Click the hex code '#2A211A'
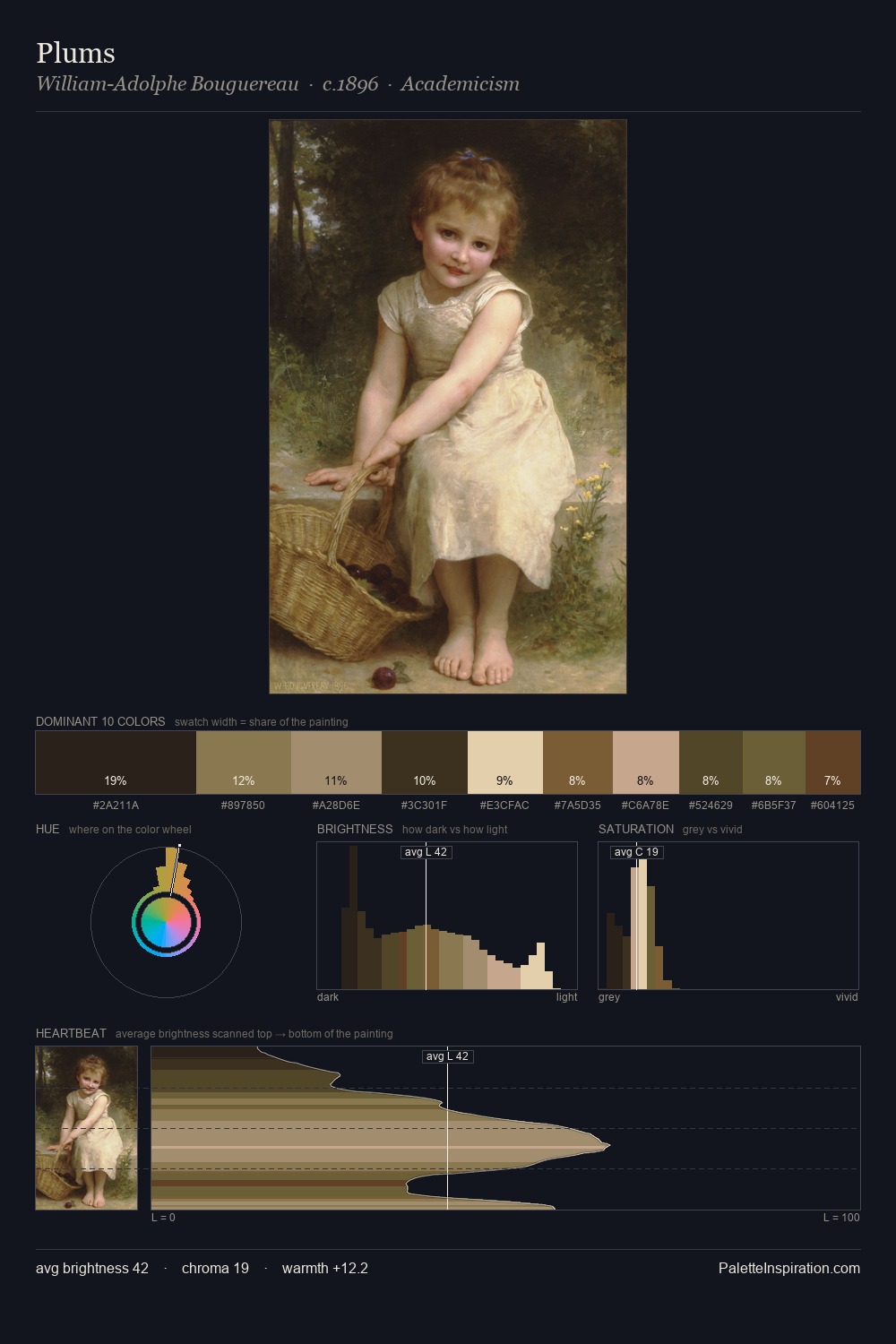Viewport: 896px width, 1344px height. click(116, 805)
